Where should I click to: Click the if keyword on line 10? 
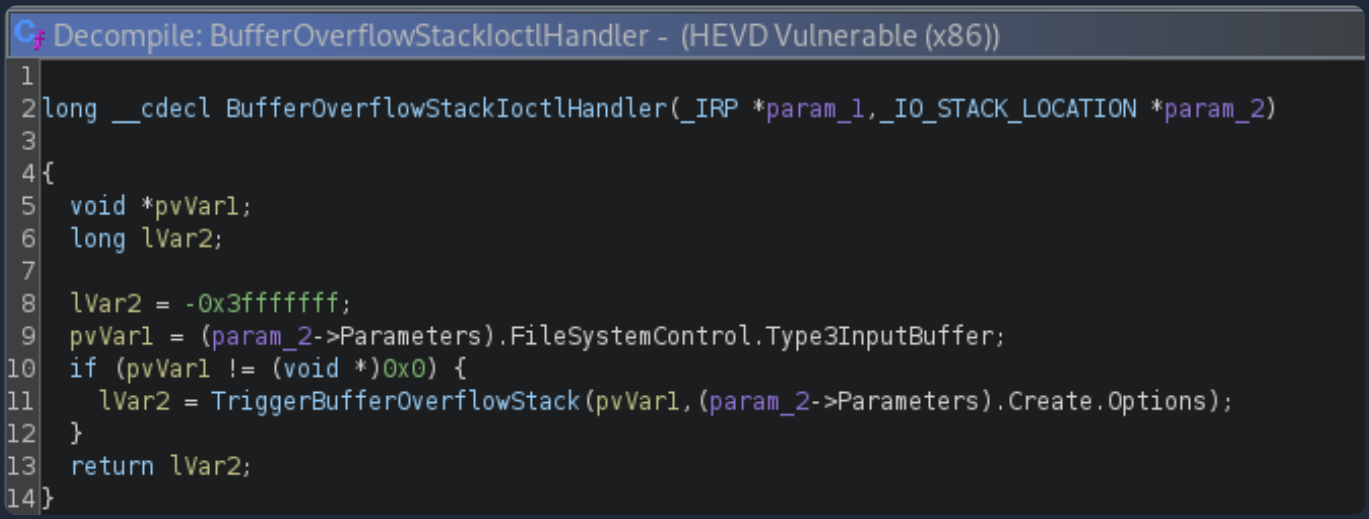click(x=83, y=369)
